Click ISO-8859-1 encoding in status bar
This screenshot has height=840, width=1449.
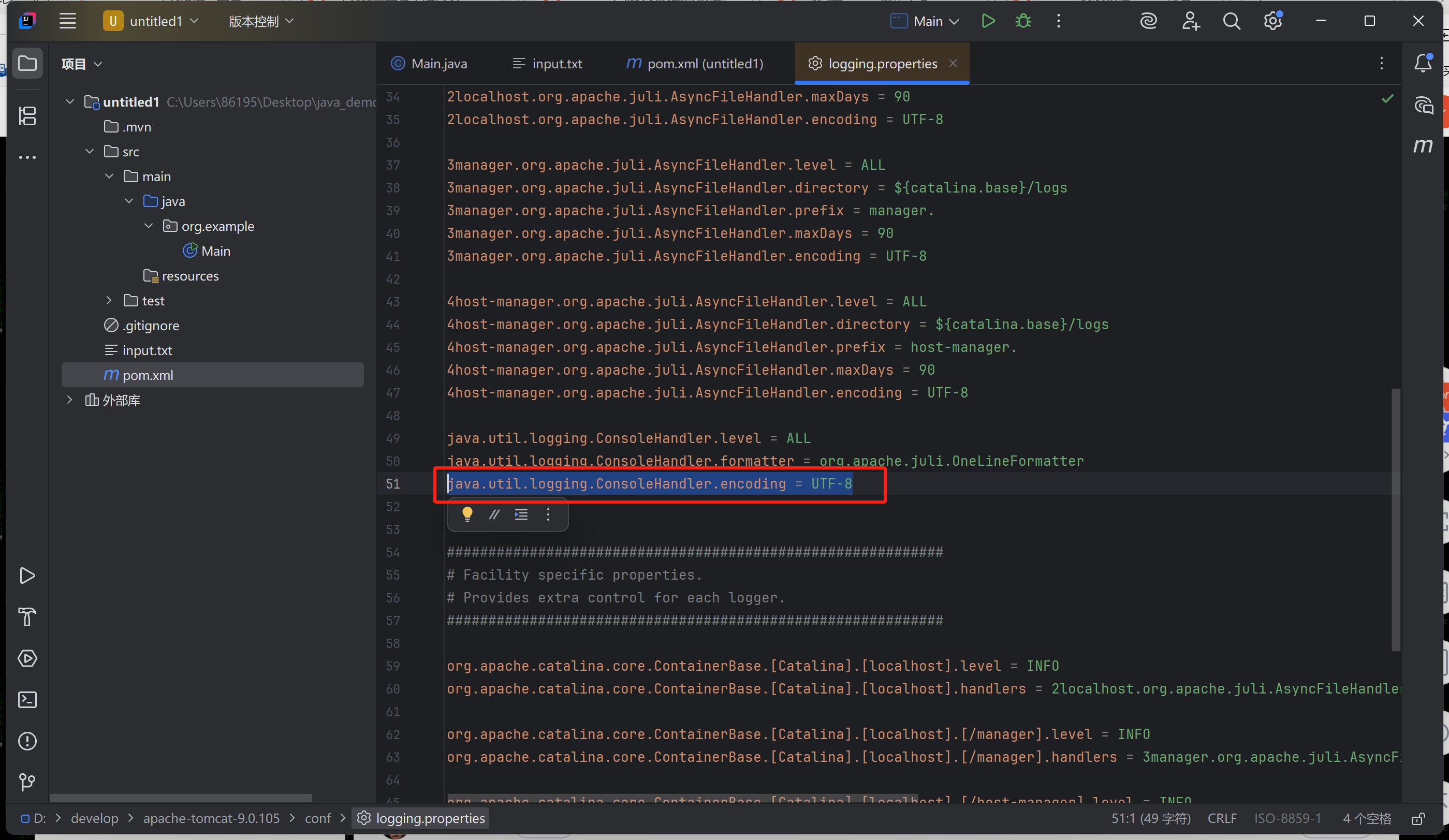click(x=1287, y=818)
